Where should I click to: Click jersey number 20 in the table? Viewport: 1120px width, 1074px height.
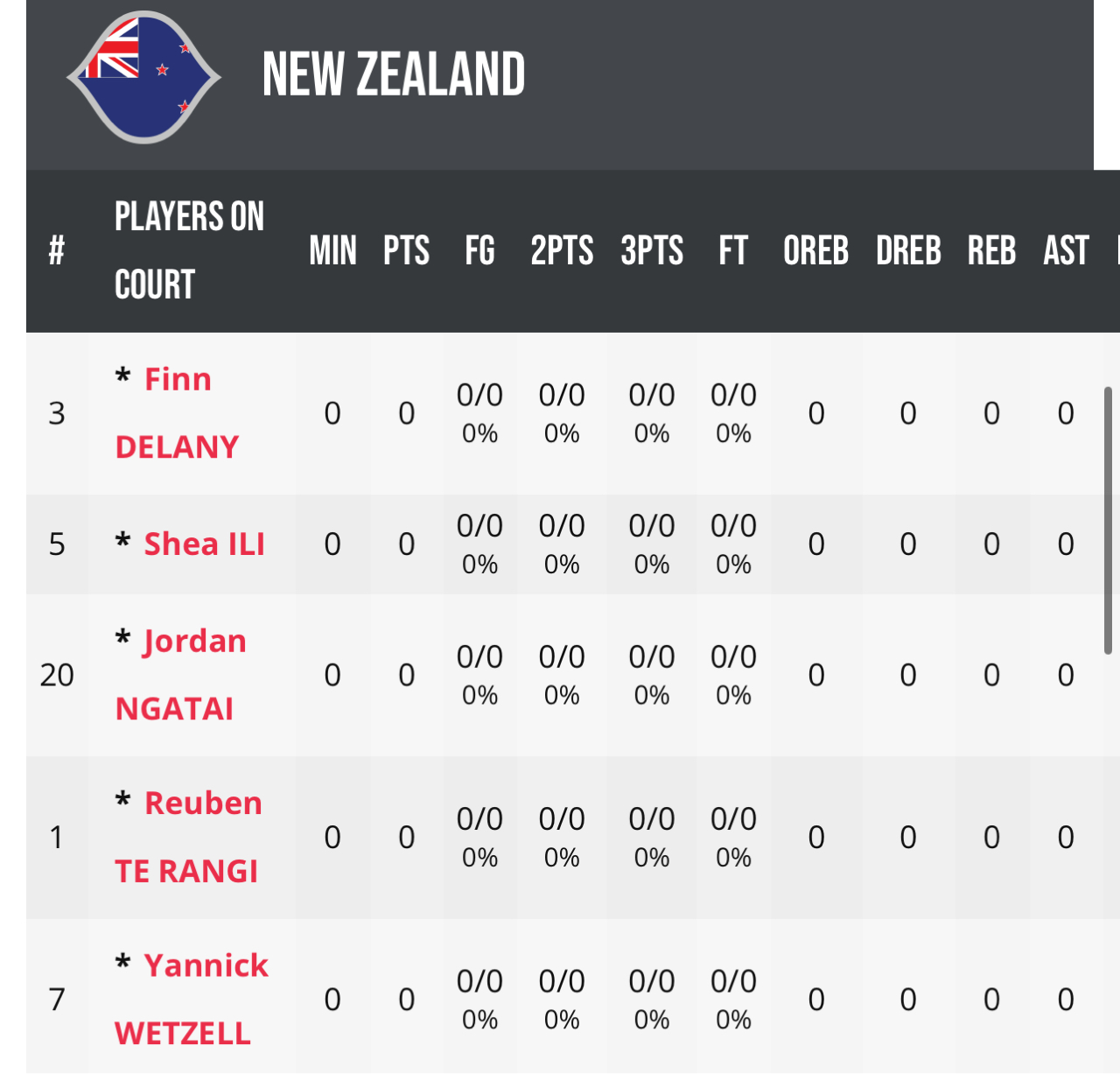coord(57,675)
